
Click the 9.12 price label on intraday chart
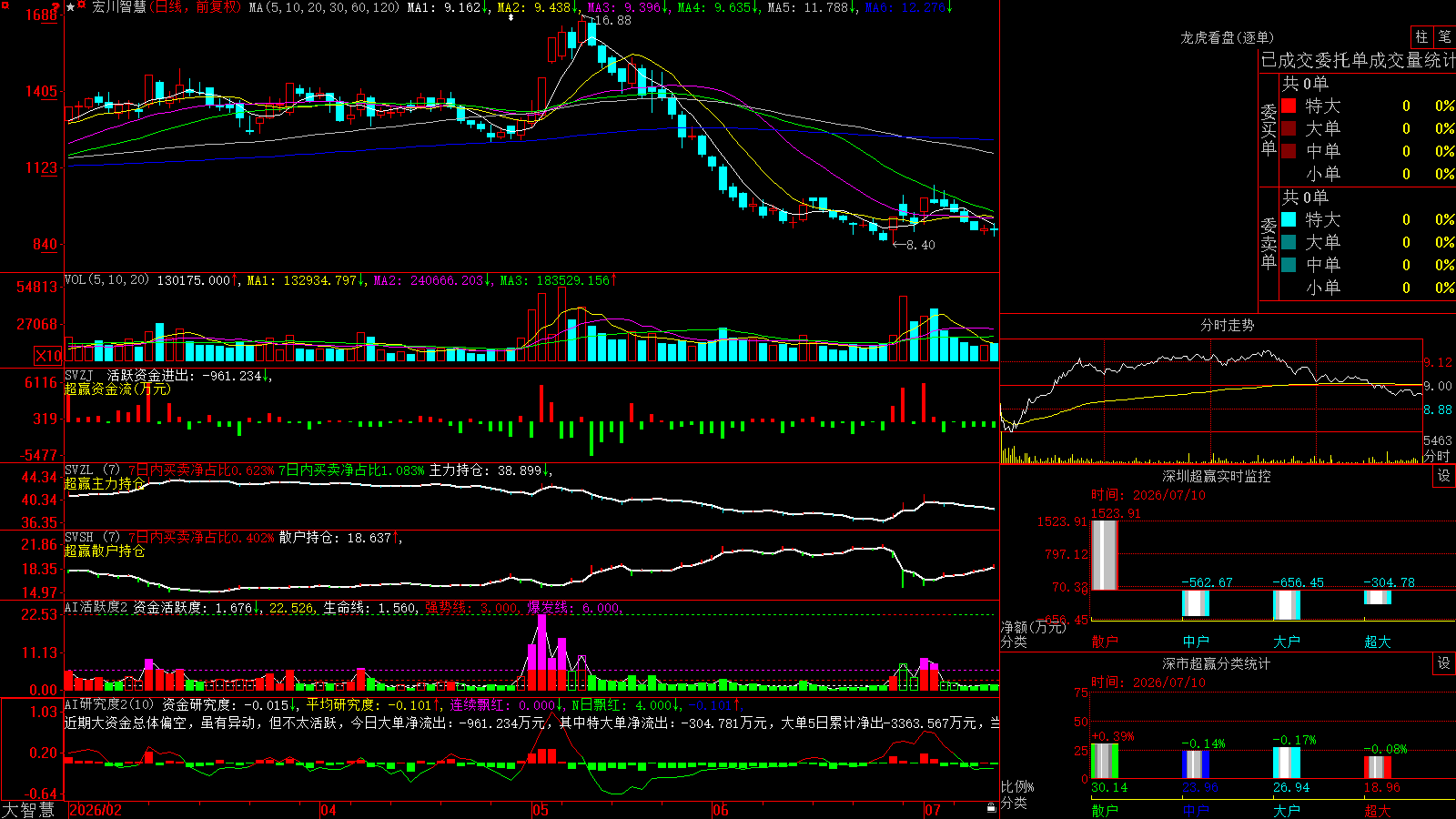pyautogui.click(x=1439, y=362)
